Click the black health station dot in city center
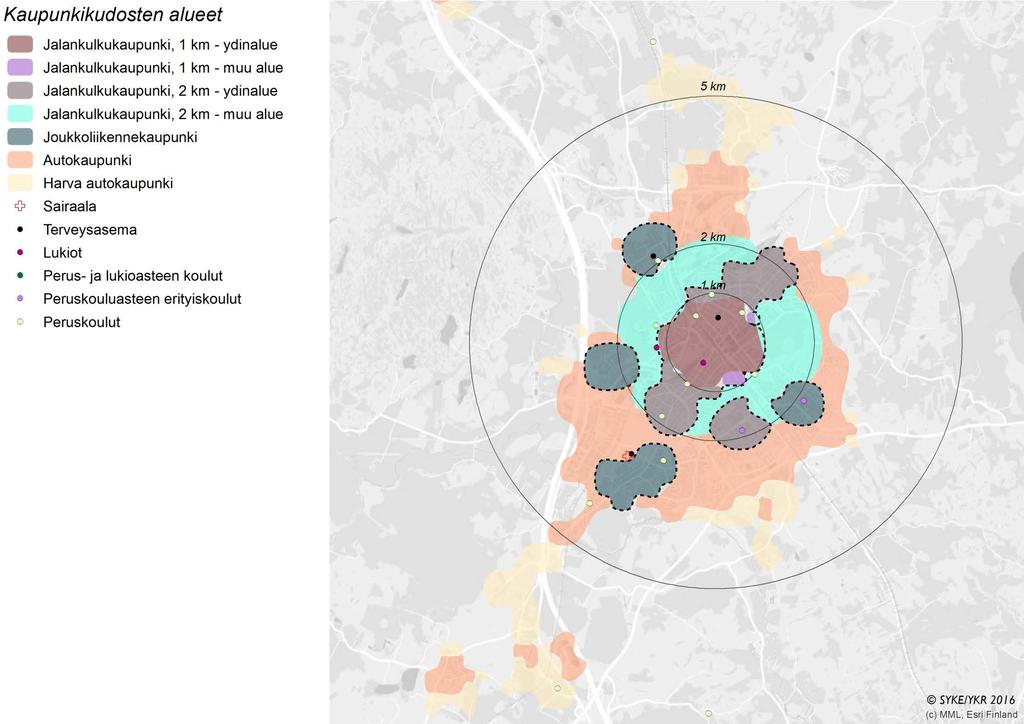 [718, 318]
